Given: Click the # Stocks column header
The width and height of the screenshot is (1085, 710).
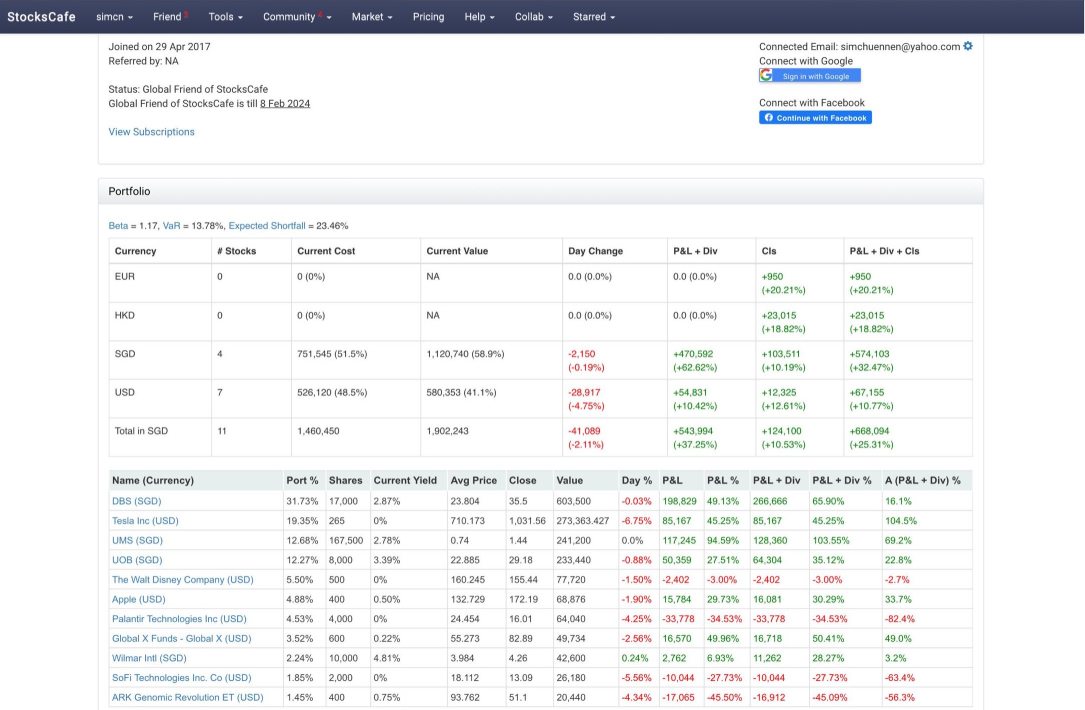Looking at the screenshot, I should tap(237, 251).
